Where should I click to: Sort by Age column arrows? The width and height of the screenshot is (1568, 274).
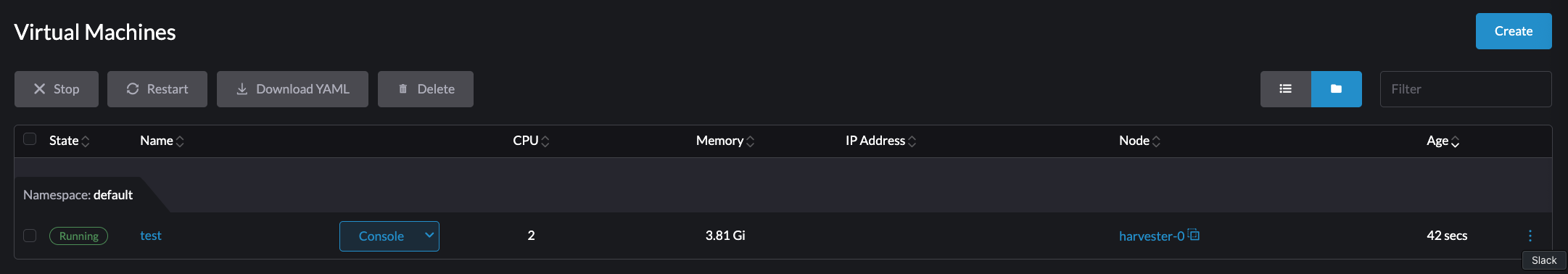[x=1455, y=141]
